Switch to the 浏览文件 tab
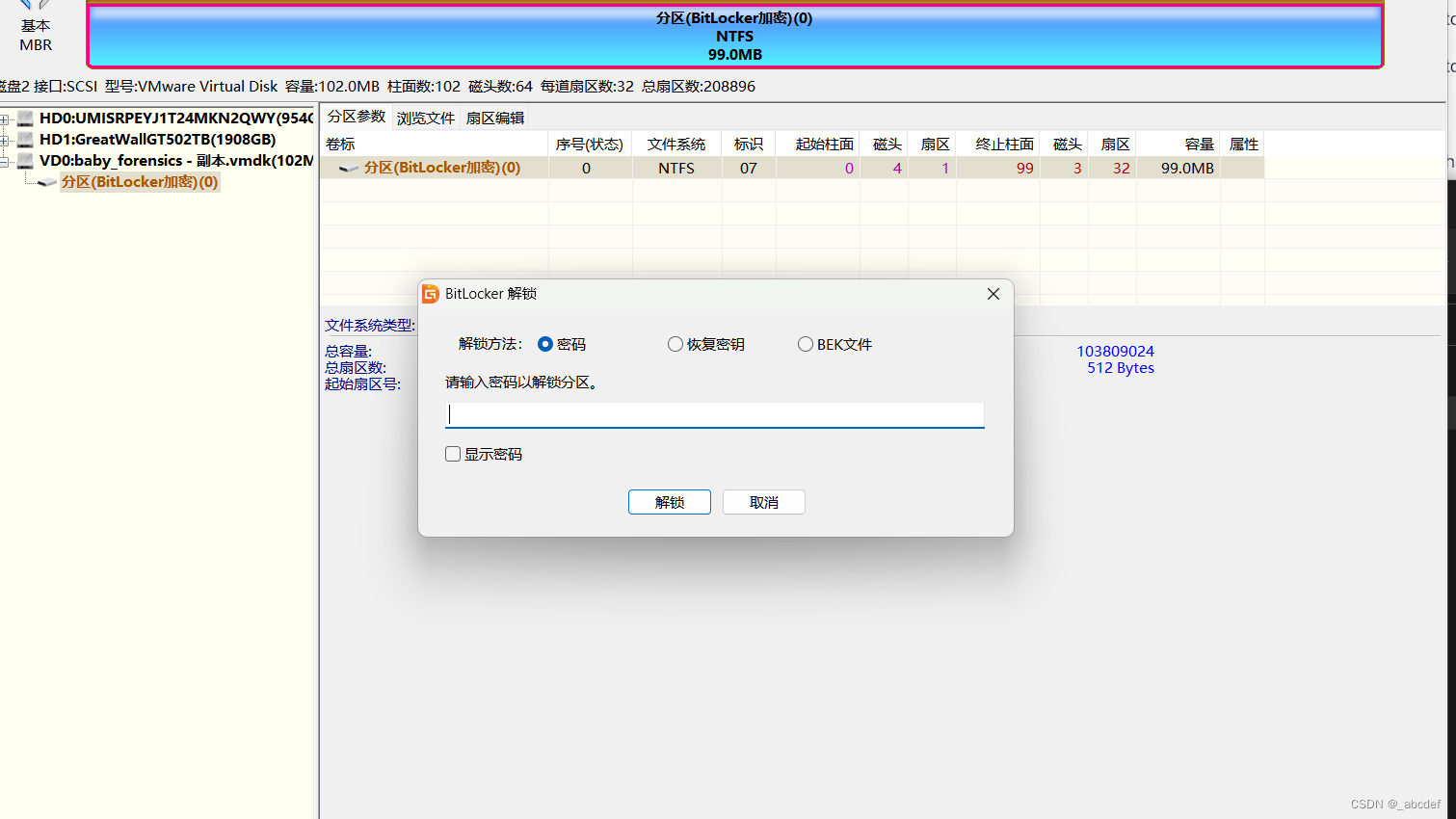Viewport: 1456px width, 819px height. pyautogui.click(x=425, y=118)
